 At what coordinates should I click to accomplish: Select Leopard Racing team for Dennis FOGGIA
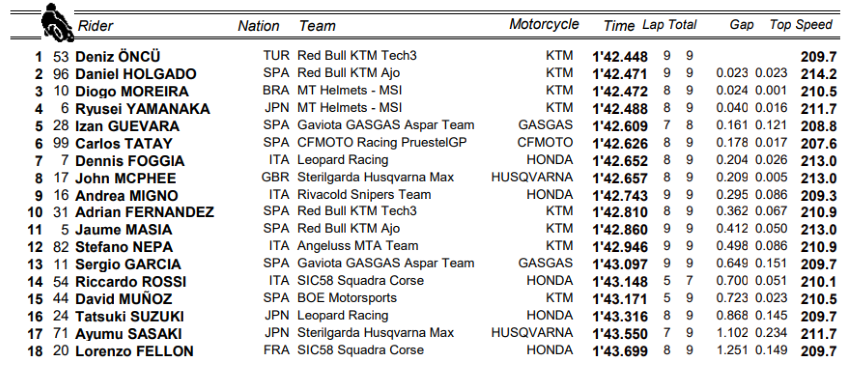coord(343,160)
